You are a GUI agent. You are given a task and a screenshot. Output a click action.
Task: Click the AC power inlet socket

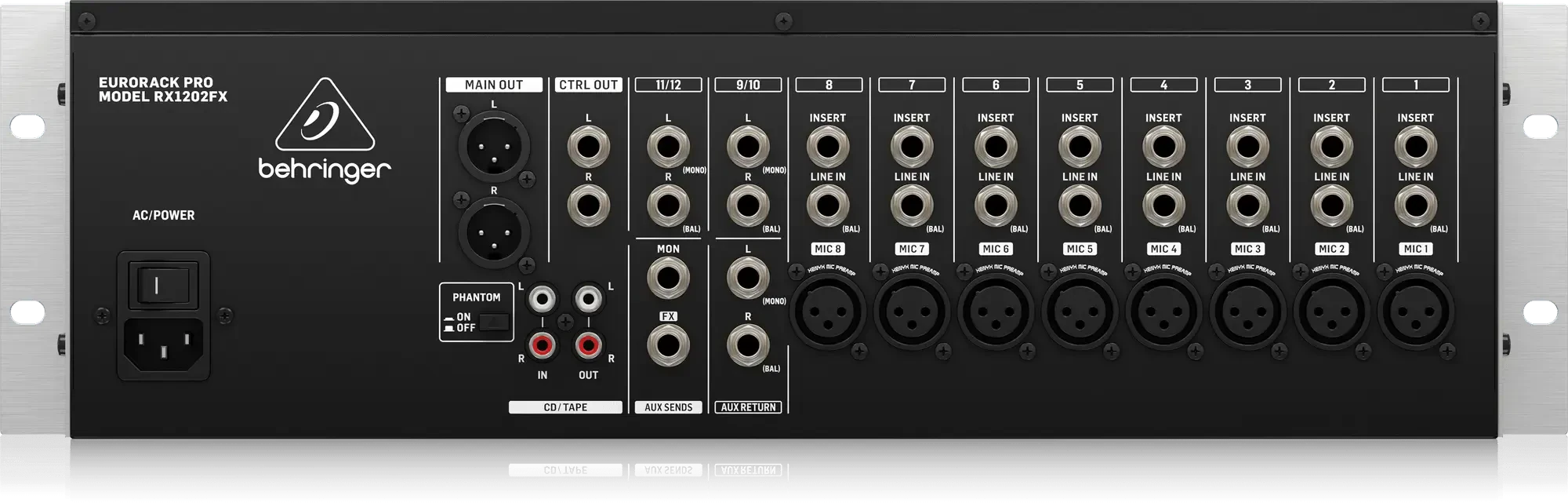pos(163,344)
